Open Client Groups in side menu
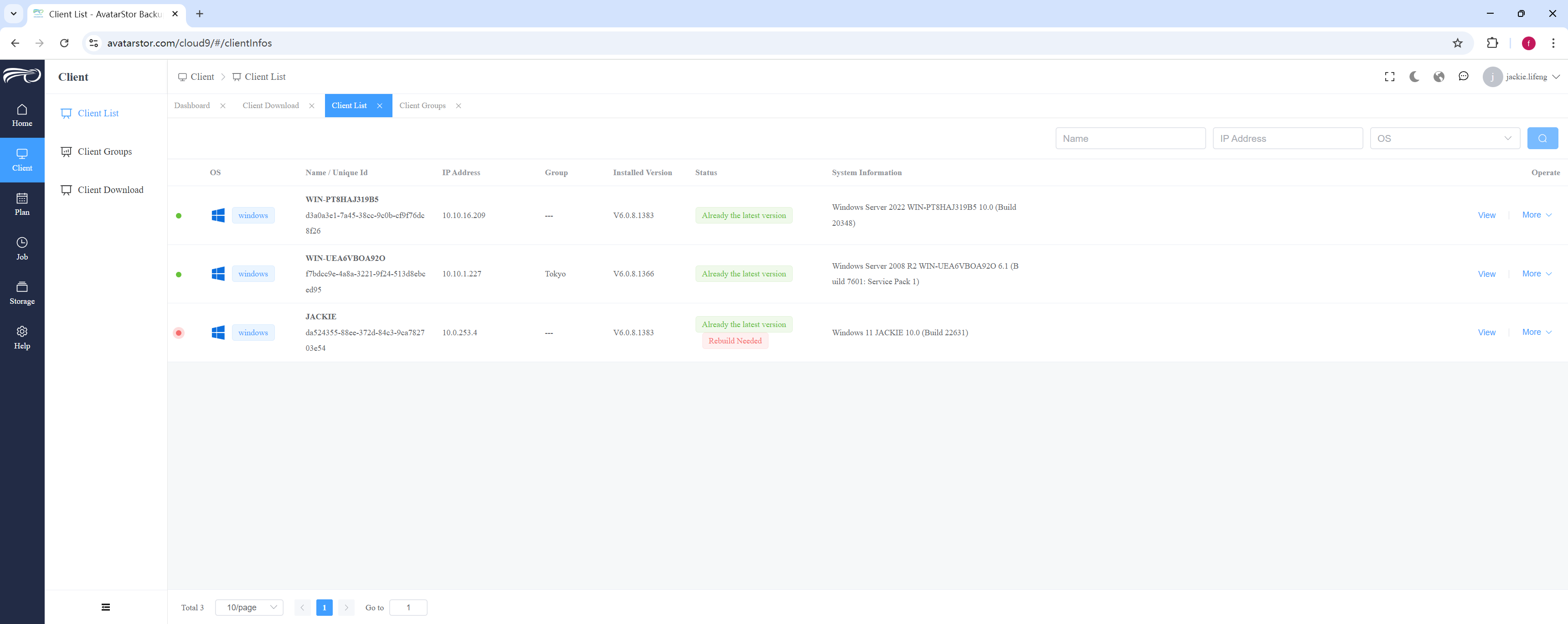The image size is (1568, 624). tap(105, 152)
